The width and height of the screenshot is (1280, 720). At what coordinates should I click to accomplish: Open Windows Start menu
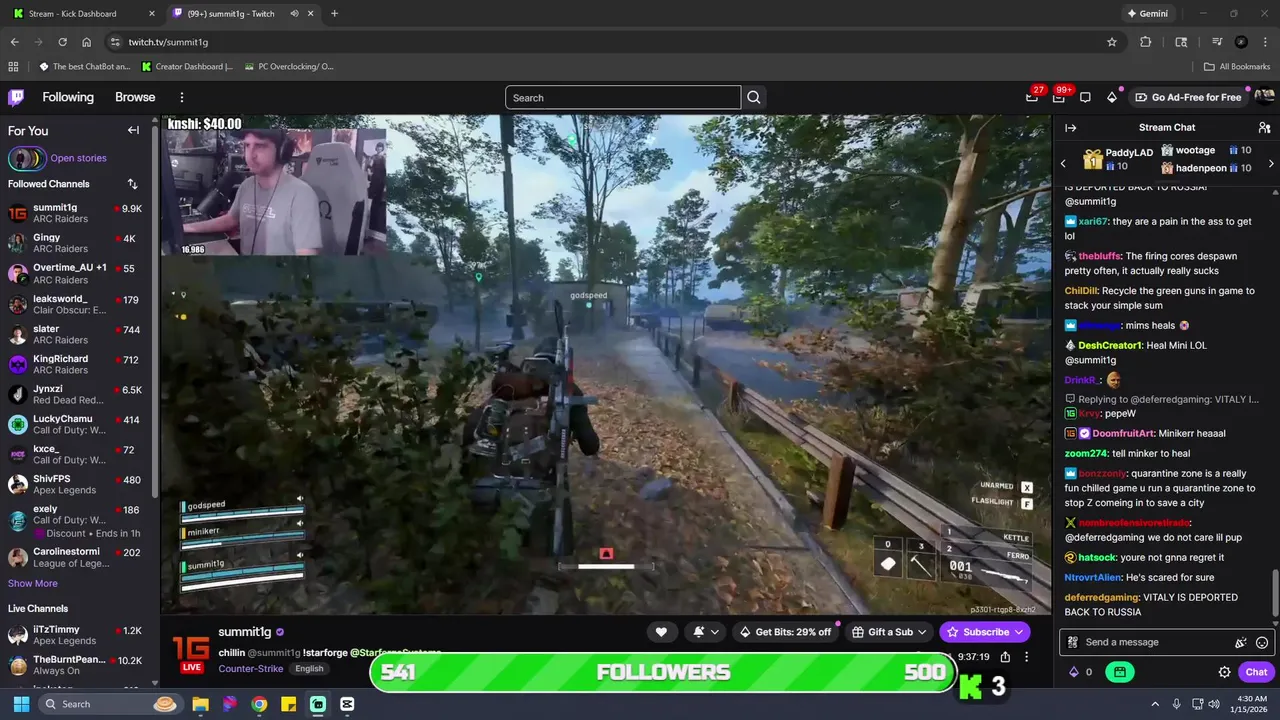tap(21, 704)
